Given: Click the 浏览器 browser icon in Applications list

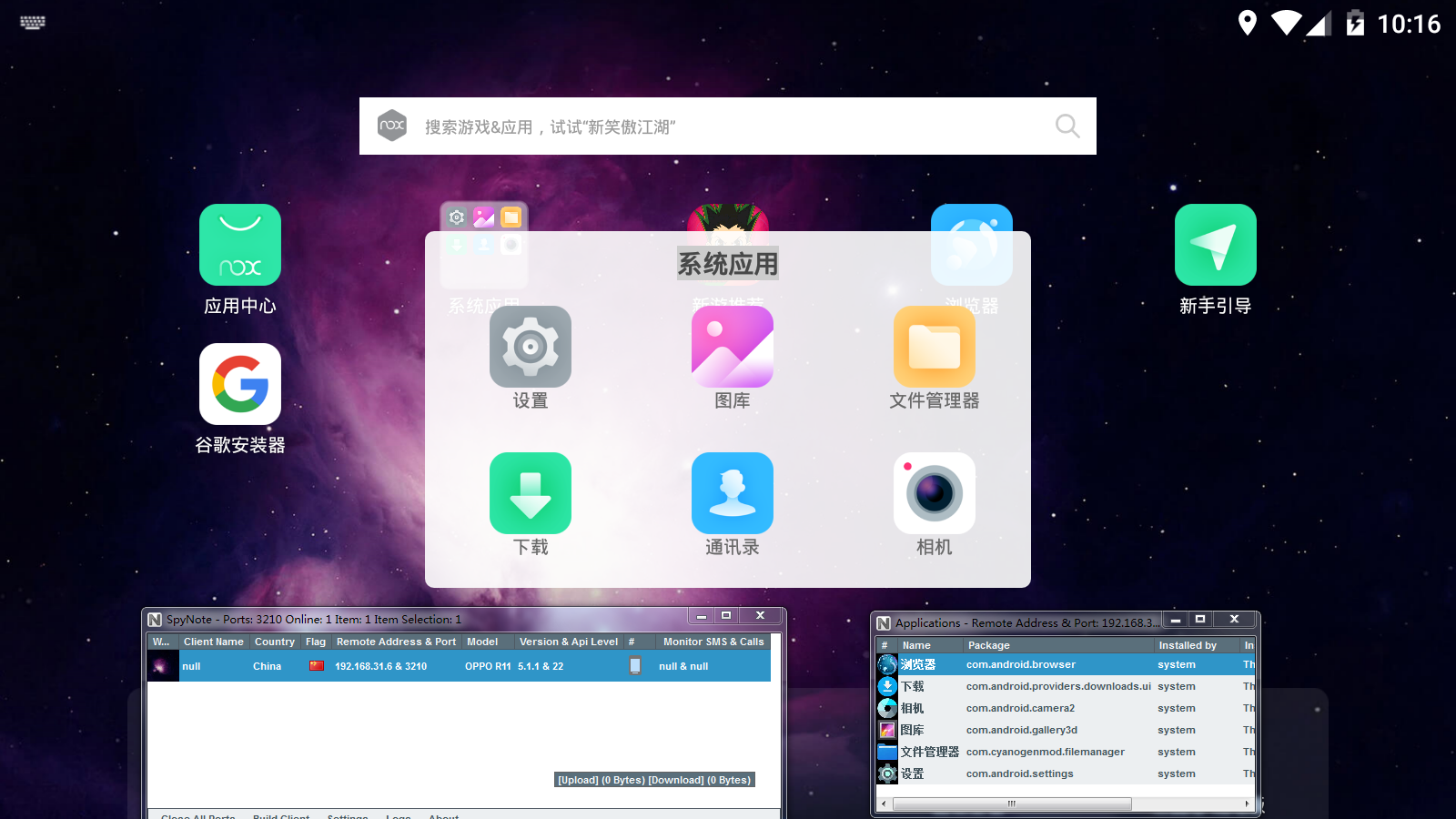Looking at the screenshot, I should 887,664.
